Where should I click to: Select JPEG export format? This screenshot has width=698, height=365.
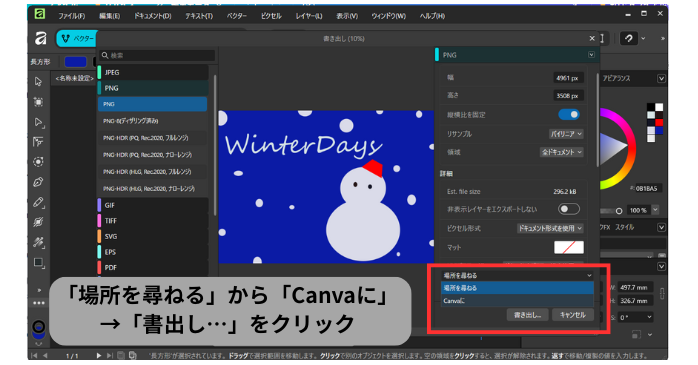pos(153,72)
